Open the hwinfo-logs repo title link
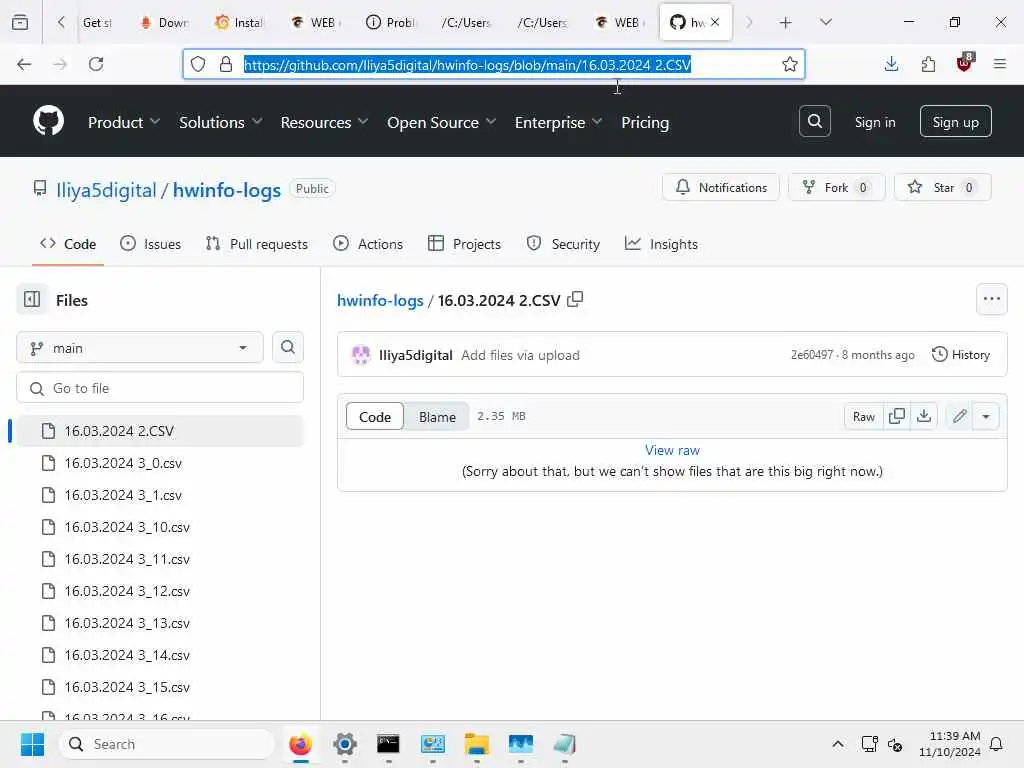The image size is (1024, 768). [227, 190]
